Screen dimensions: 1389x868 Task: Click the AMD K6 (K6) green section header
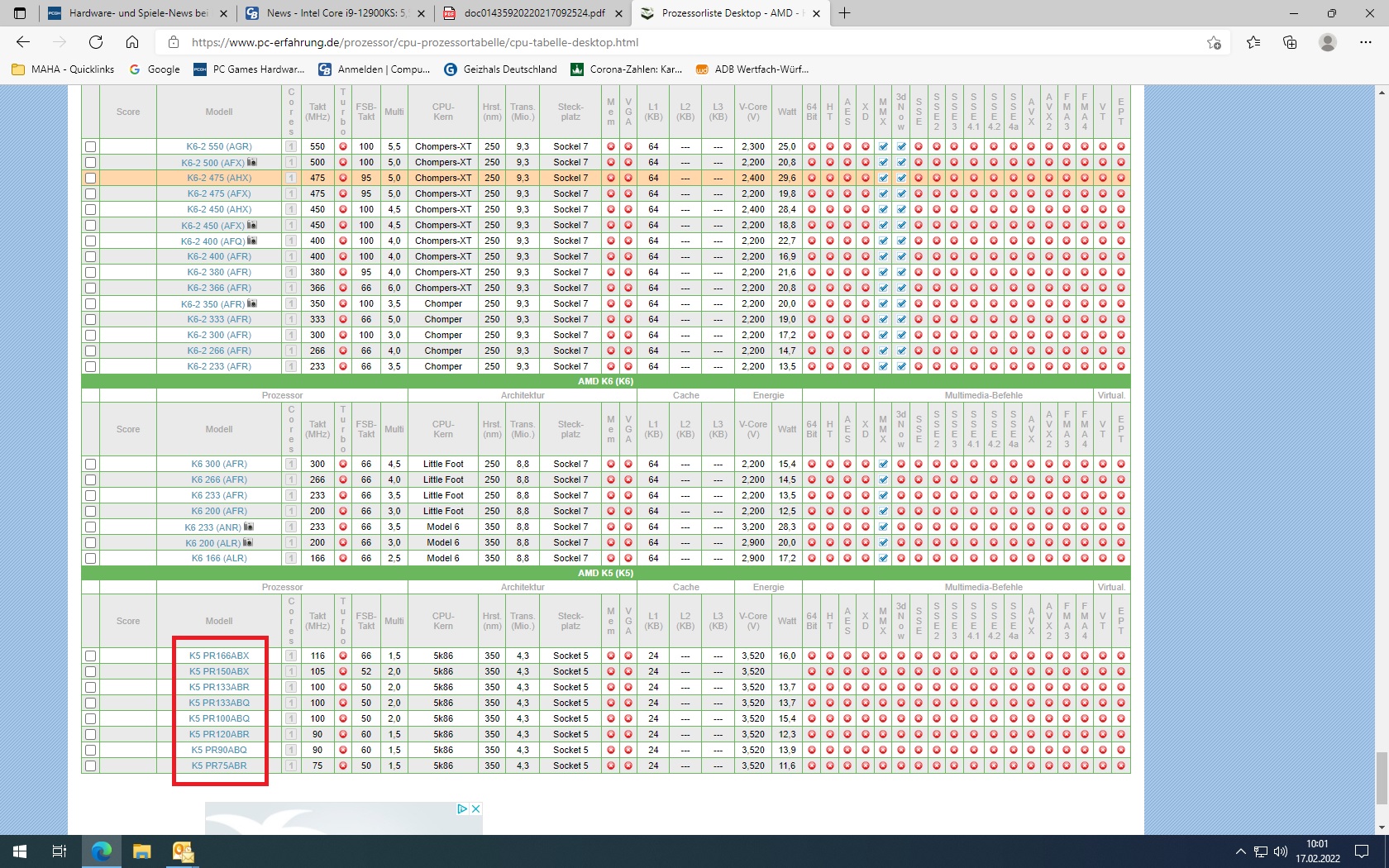click(605, 381)
